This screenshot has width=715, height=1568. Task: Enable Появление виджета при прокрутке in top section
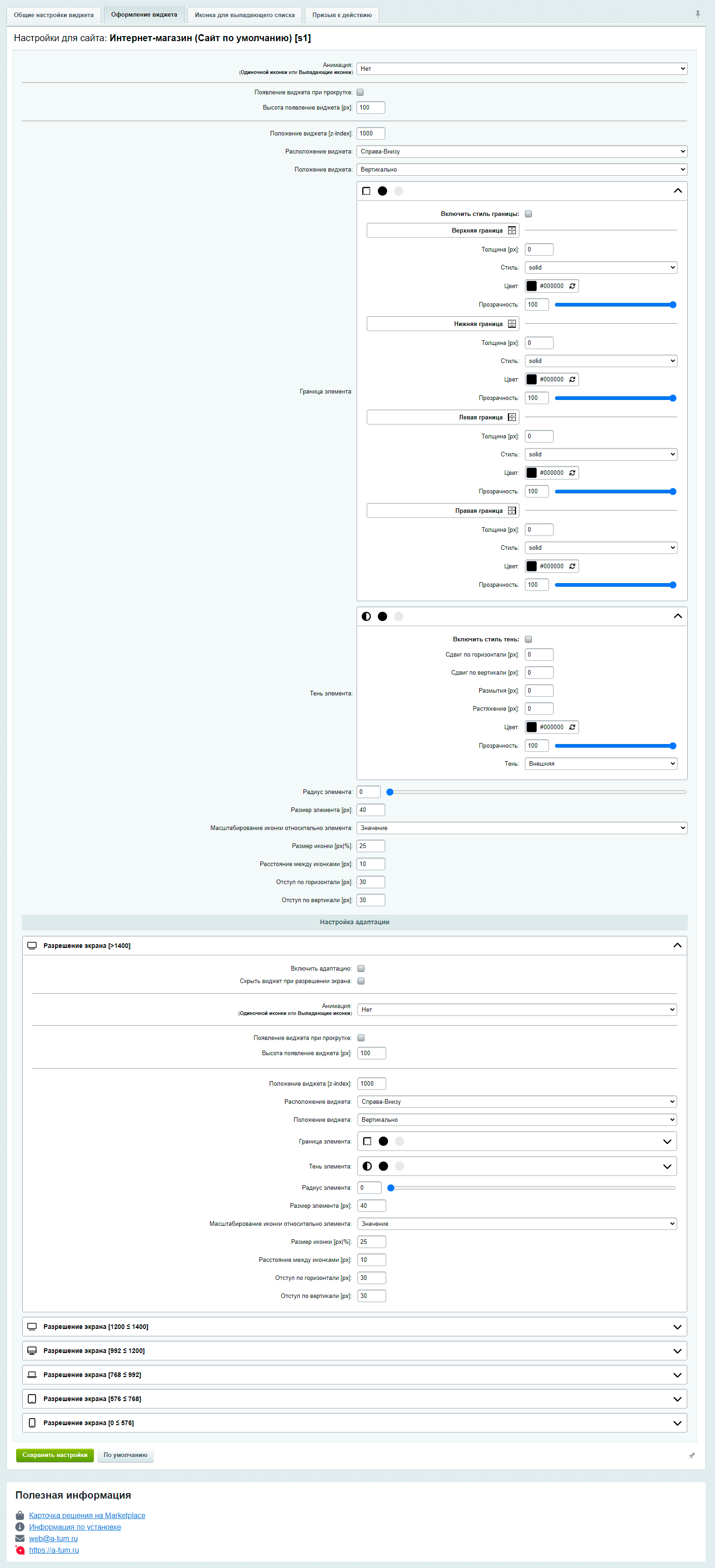[360, 92]
